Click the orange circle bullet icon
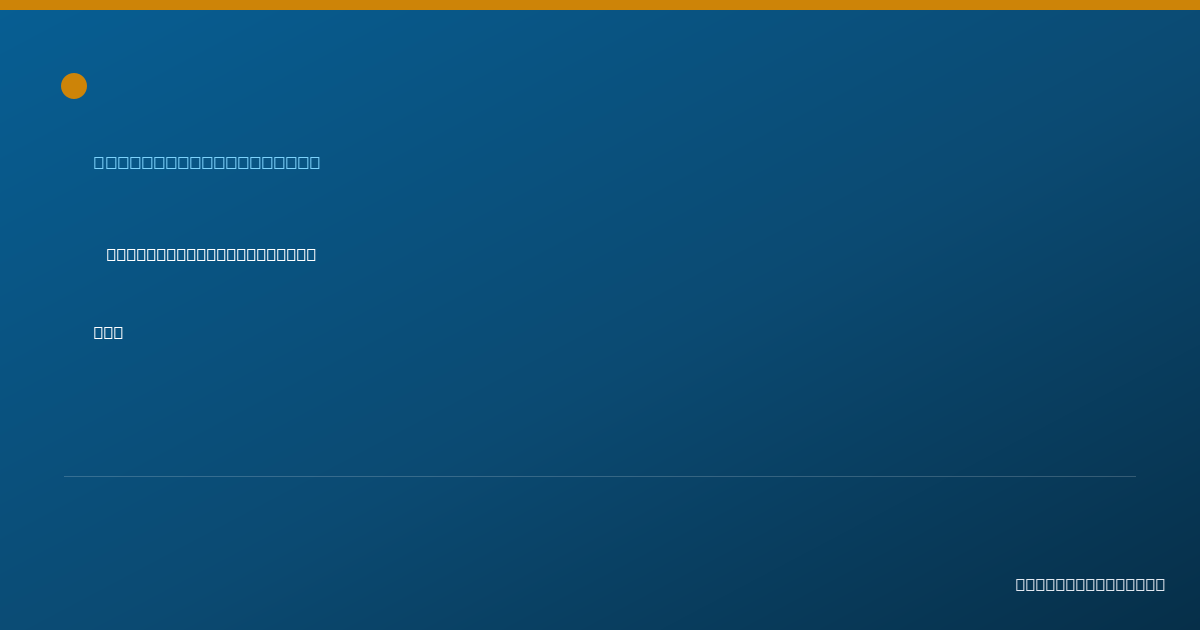This screenshot has width=1200, height=630. point(74,86)
